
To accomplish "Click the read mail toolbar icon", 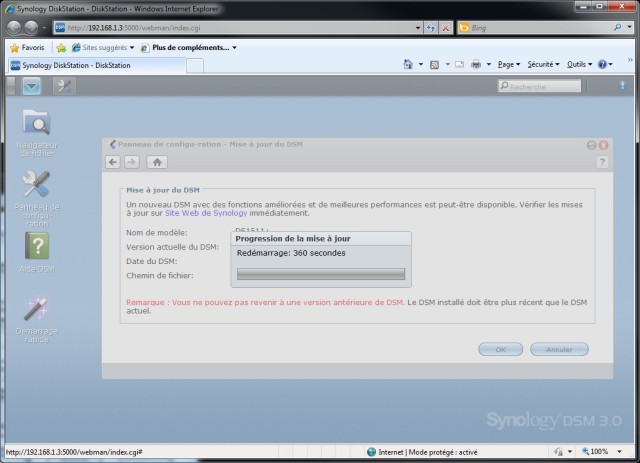I will pyautogui.click(x=460, y=65).
